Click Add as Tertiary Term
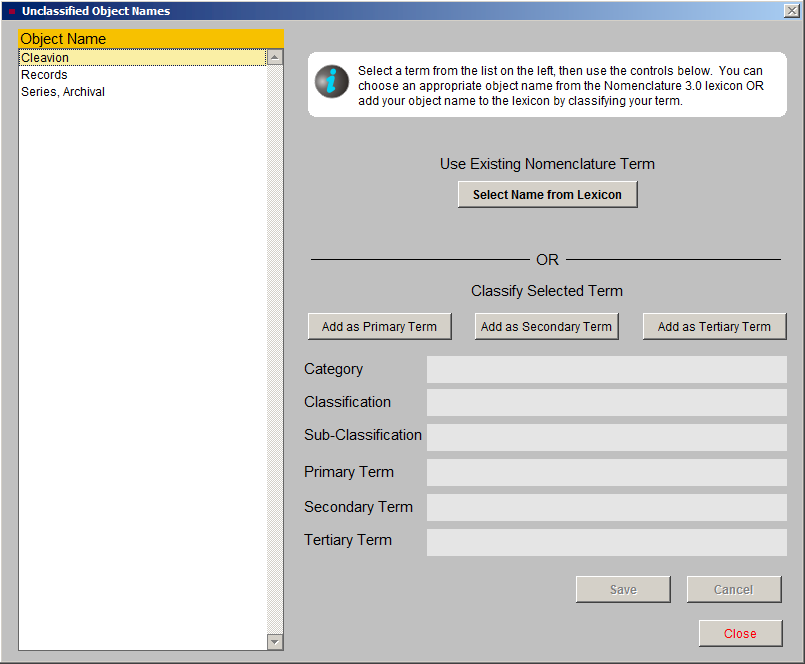805x664 pixels. point(714,326)
